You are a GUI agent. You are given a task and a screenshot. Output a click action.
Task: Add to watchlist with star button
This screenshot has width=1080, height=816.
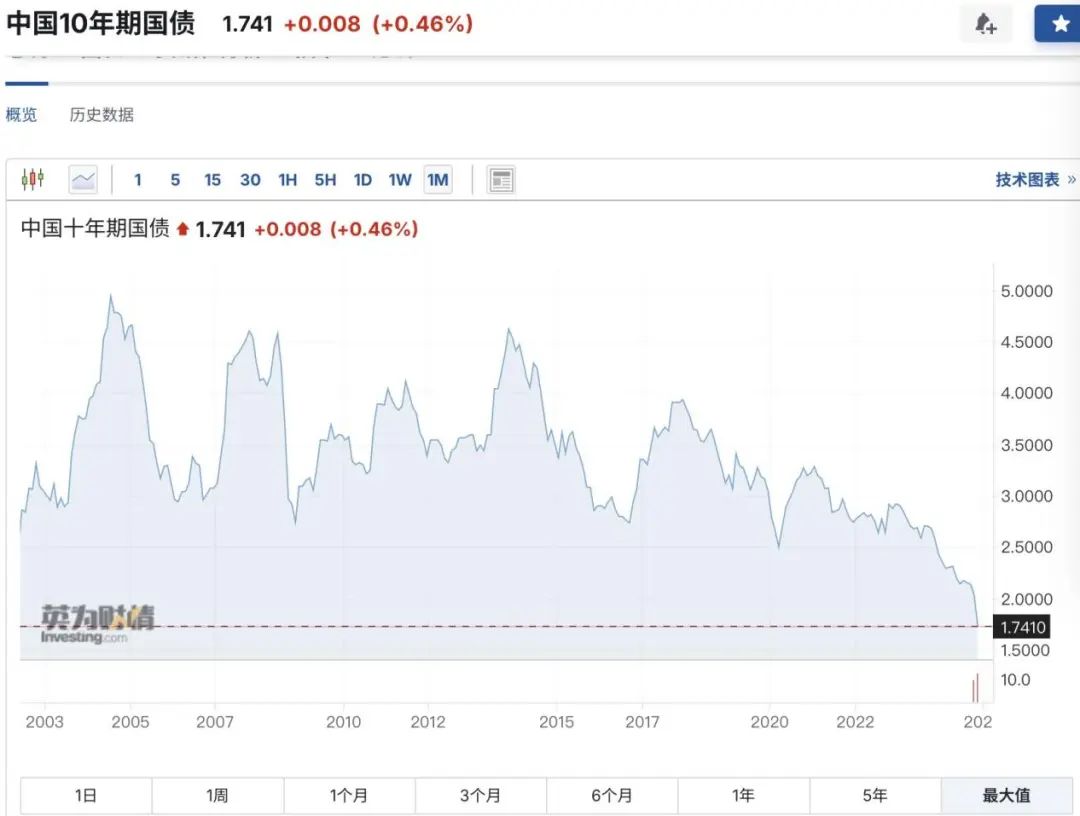[x=1059, y=24]
